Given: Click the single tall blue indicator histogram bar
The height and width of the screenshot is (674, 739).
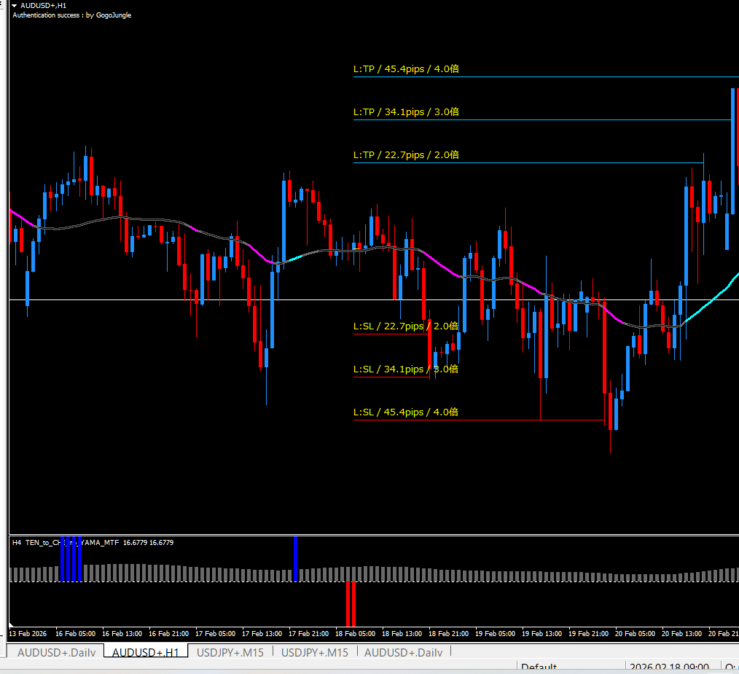Looking at the screenshot, I should coord(296,558).
